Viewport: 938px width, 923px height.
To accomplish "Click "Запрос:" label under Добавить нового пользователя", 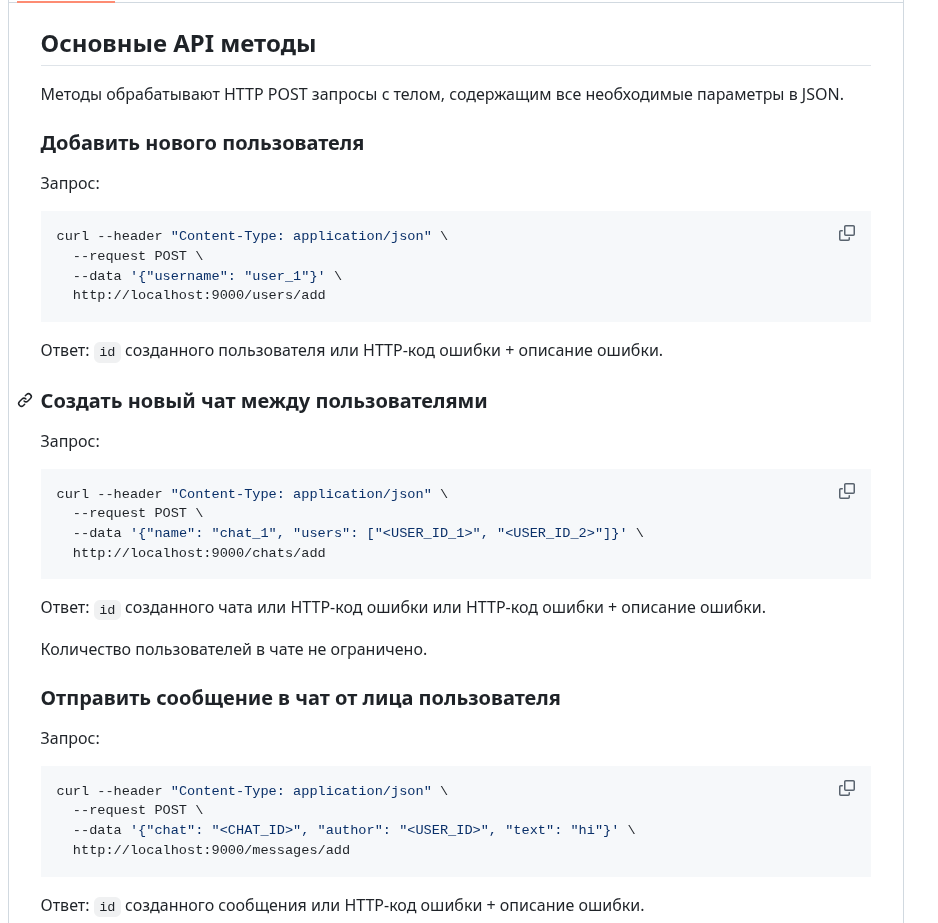I will 70,183.
